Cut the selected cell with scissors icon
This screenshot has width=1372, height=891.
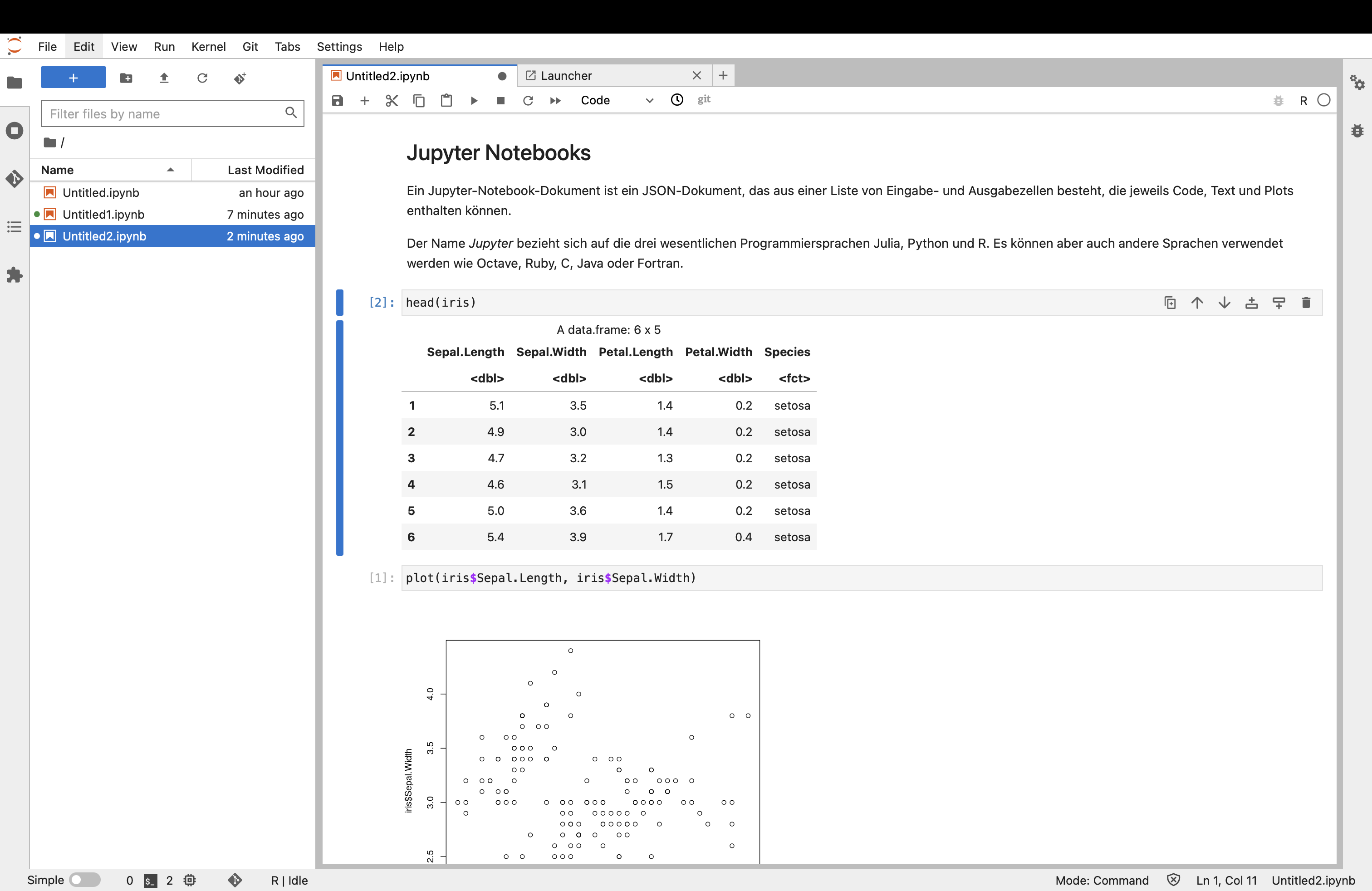pos(392,100)
